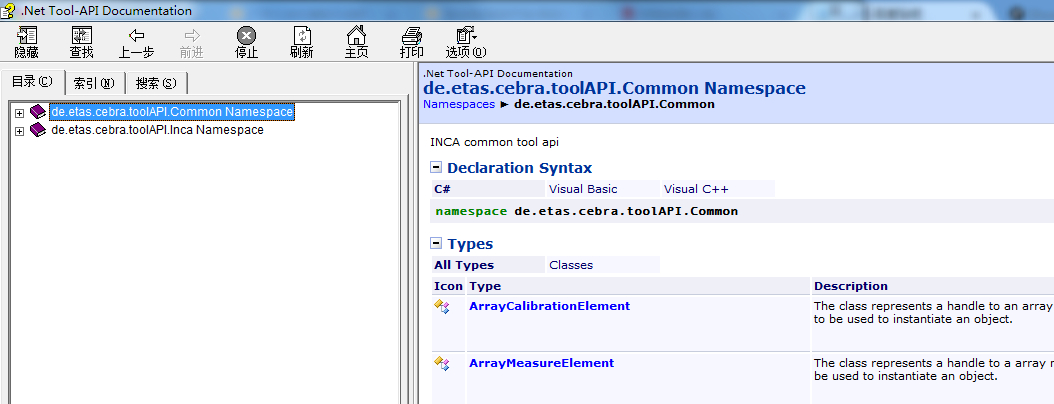Click the class icon beside ArrayMeasureElement
Viewport: 1054px width, 404px height.
[442, 364]
